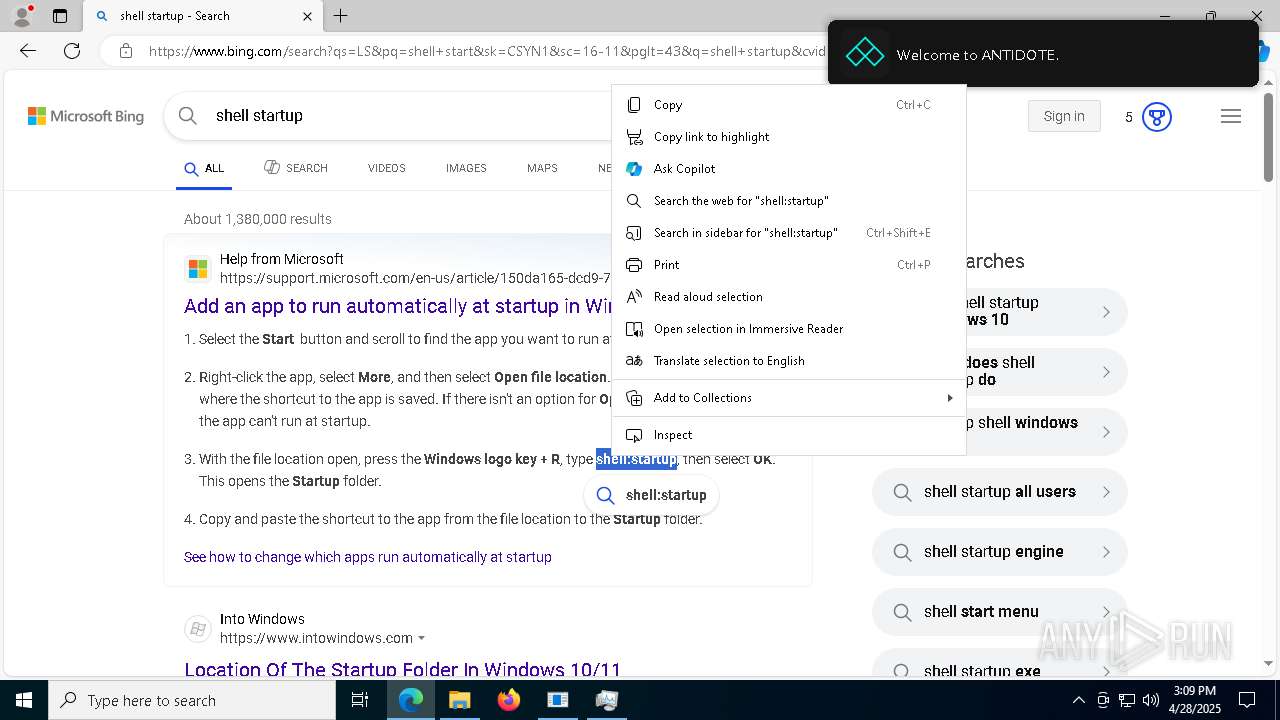Open Add an app to run automatically link
Screen dimensions: 1280x720
click(398, 306)
